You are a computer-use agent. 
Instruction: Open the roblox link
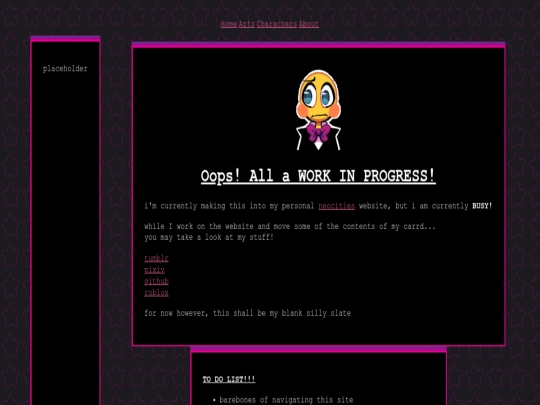coord(156,293)
